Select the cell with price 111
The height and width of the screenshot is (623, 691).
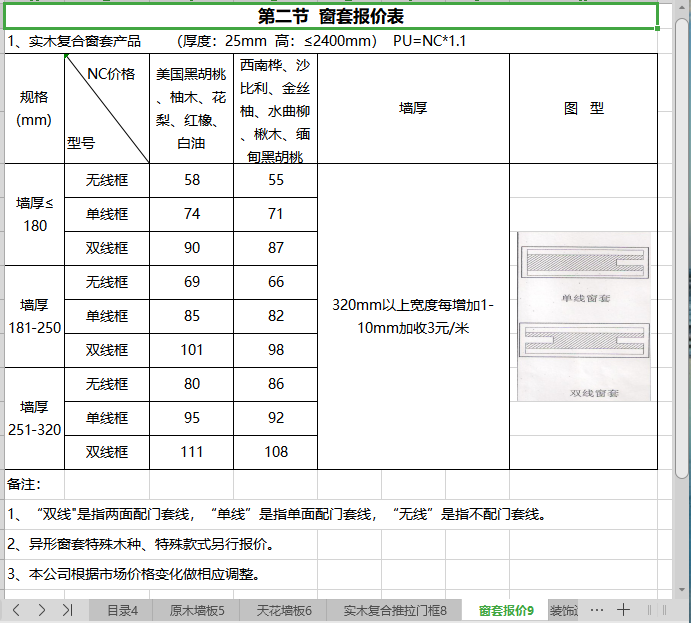tap(192, 452)
